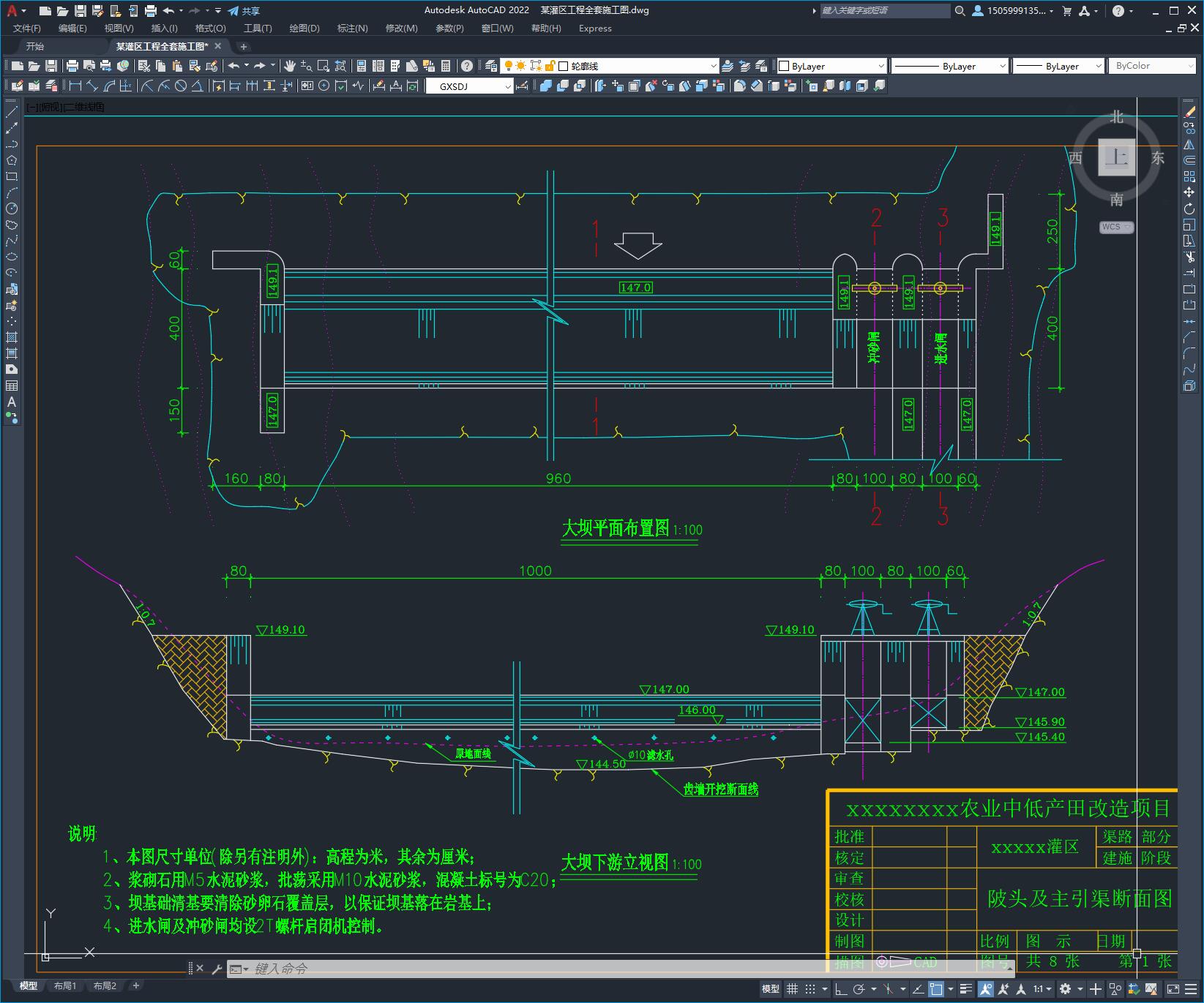Select the Aligned dimension tool
The width and height of the screenshot is (1204, 1003).
coord(91,86)
